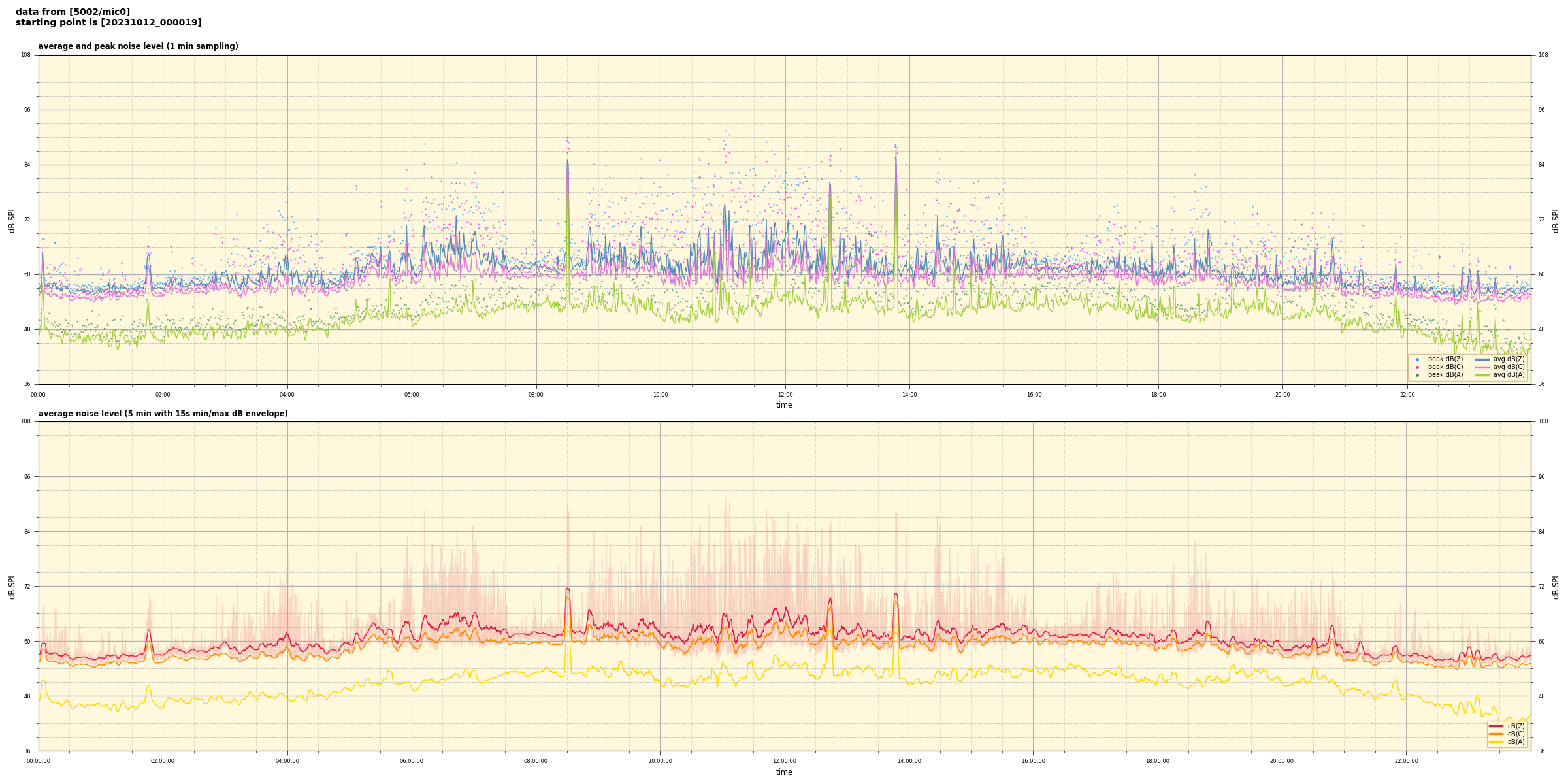
Task: Click the 'peak dB(Z)' legend text label
Action: pos(1445,359)
